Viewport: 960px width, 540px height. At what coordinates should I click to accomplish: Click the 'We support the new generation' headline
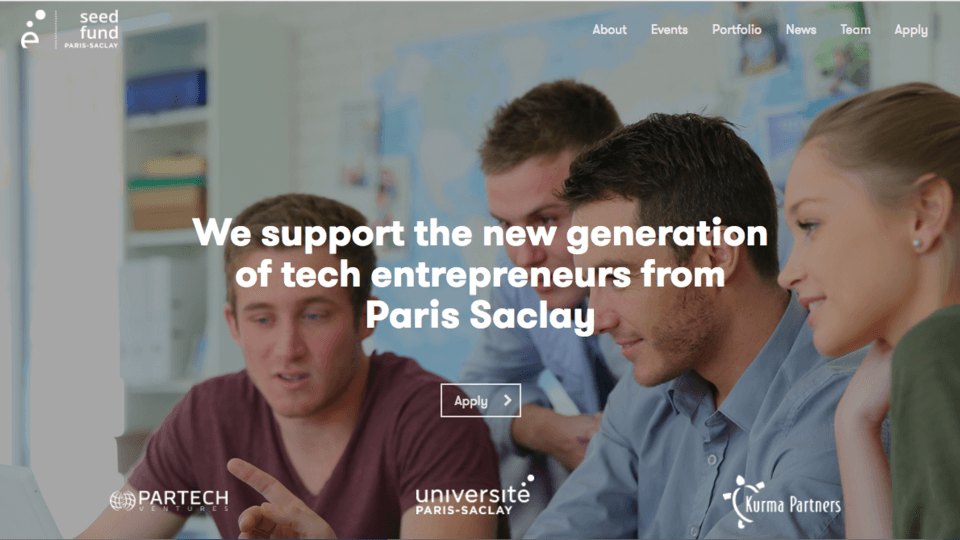pyautogui.click(x=480, y=234)
